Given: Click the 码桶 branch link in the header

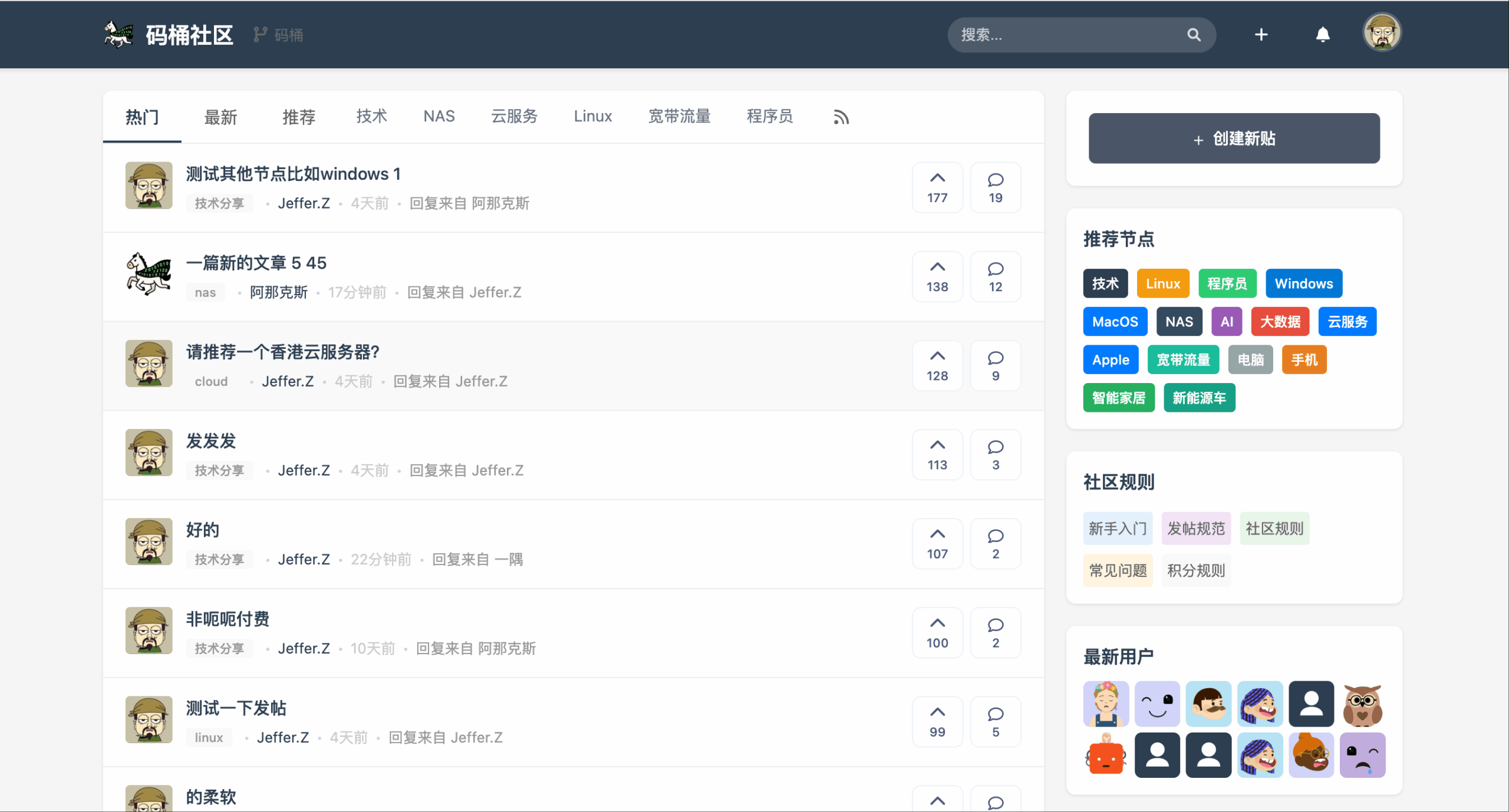Looking at the screenshot, I should tap(278, 35).
